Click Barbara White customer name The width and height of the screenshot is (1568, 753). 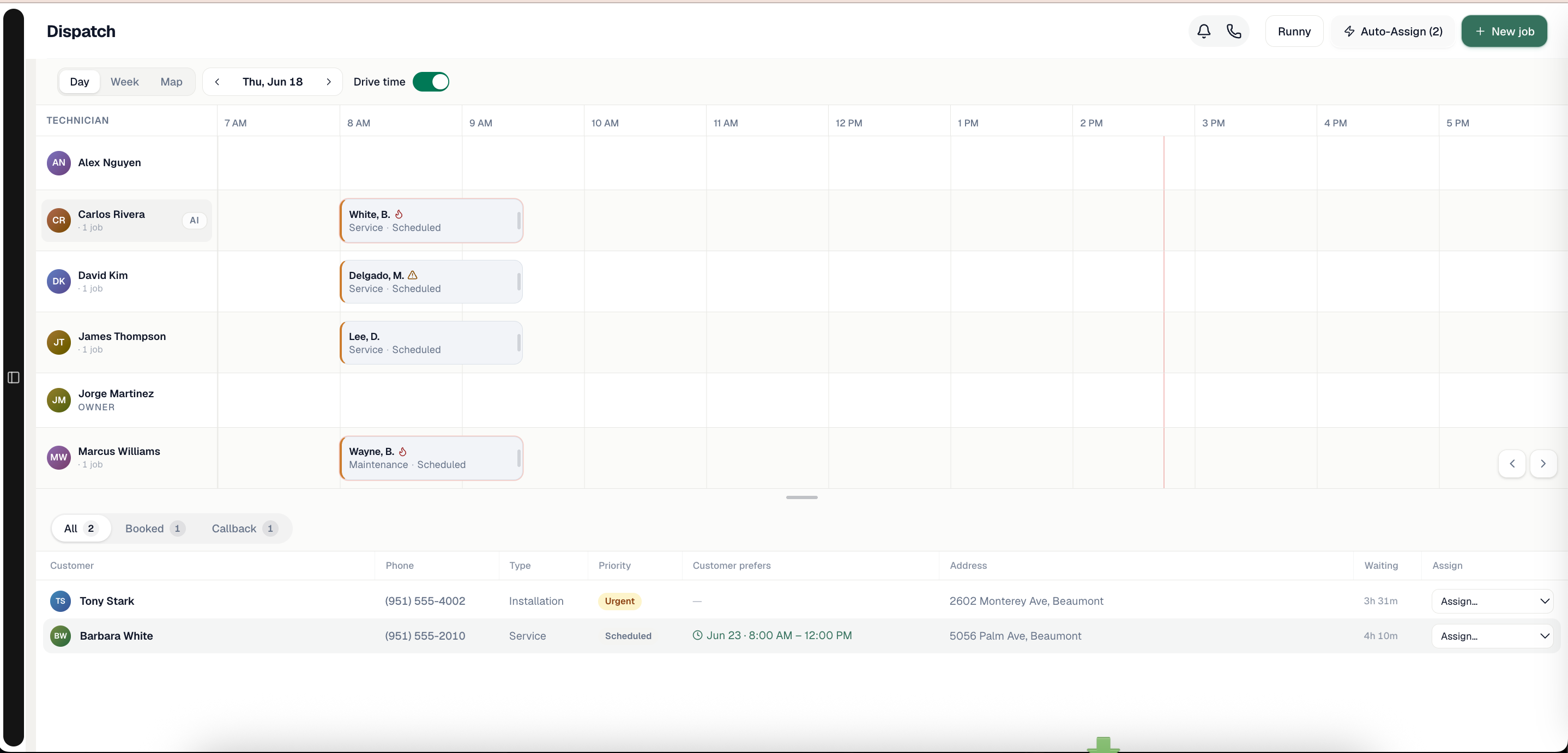tap(116, 636)
